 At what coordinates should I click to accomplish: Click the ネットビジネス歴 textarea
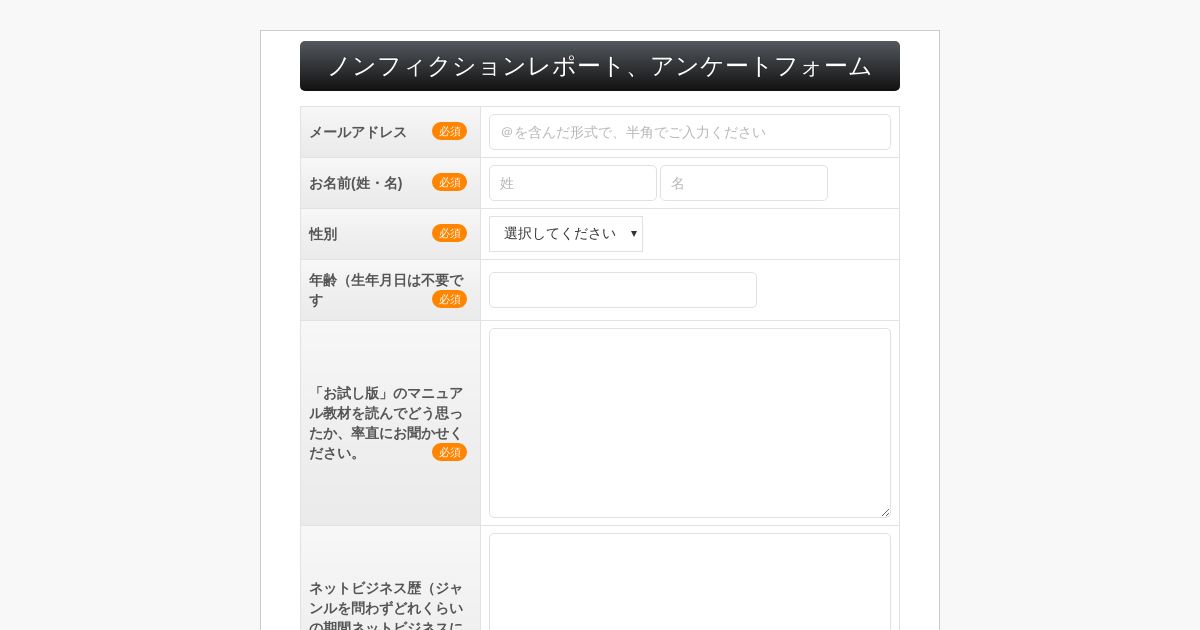(689, 582)
